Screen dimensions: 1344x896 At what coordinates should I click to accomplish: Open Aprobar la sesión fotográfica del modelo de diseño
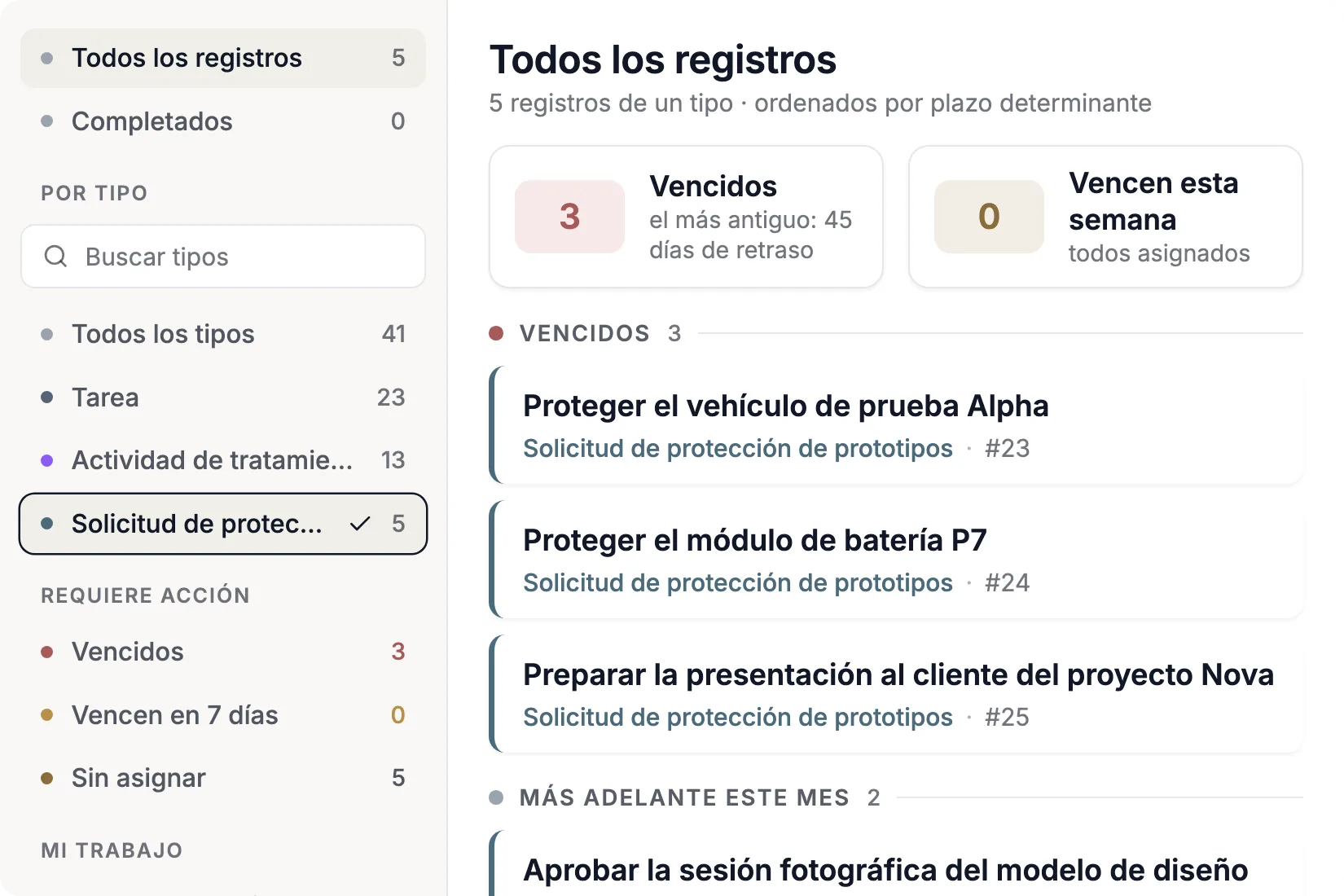tap(896, 865)
